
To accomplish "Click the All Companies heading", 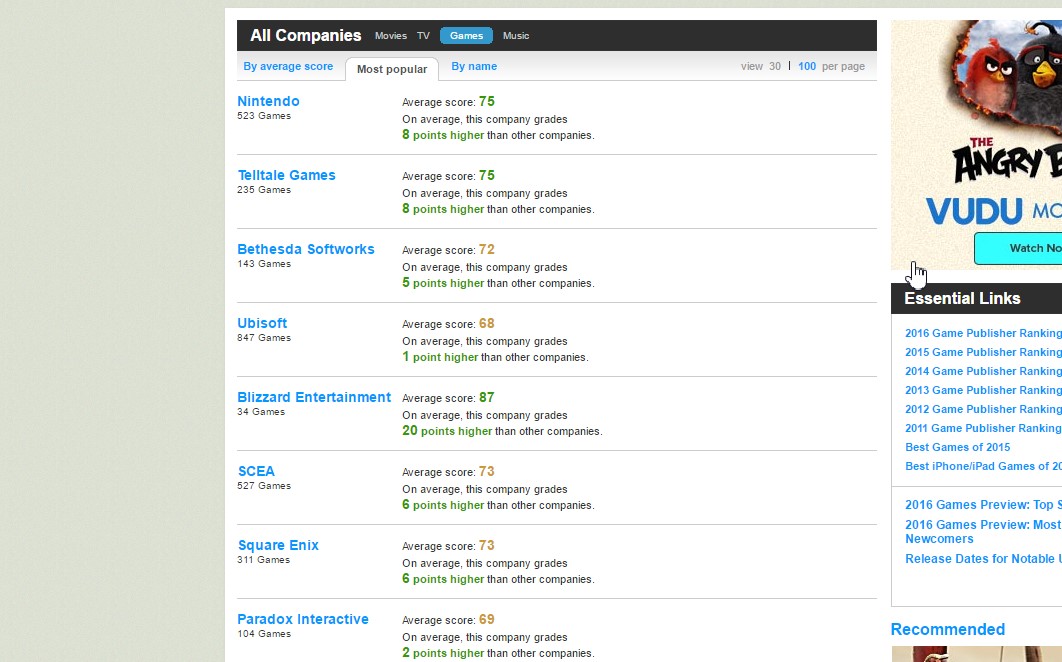I will pyautogui.click(x=305, y=35).
